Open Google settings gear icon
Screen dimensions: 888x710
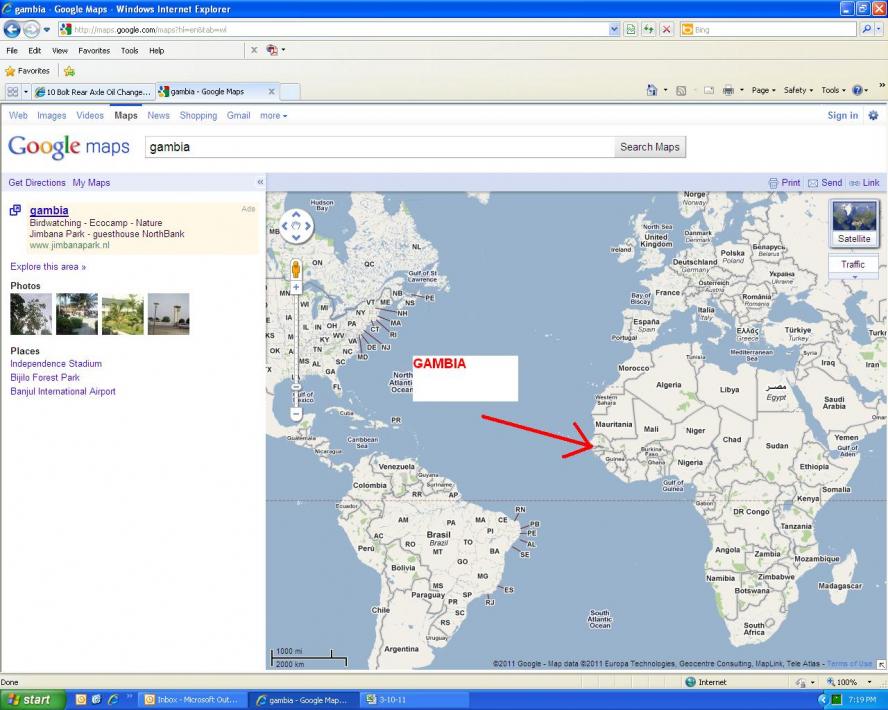click(x=873, y=116)
